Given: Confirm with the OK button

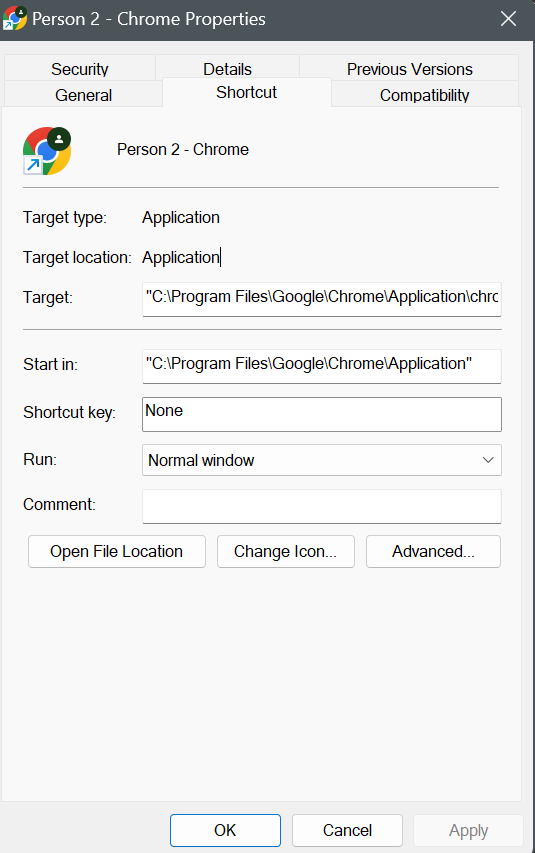Looking at the screenshot, I should [x=225, y=830].
